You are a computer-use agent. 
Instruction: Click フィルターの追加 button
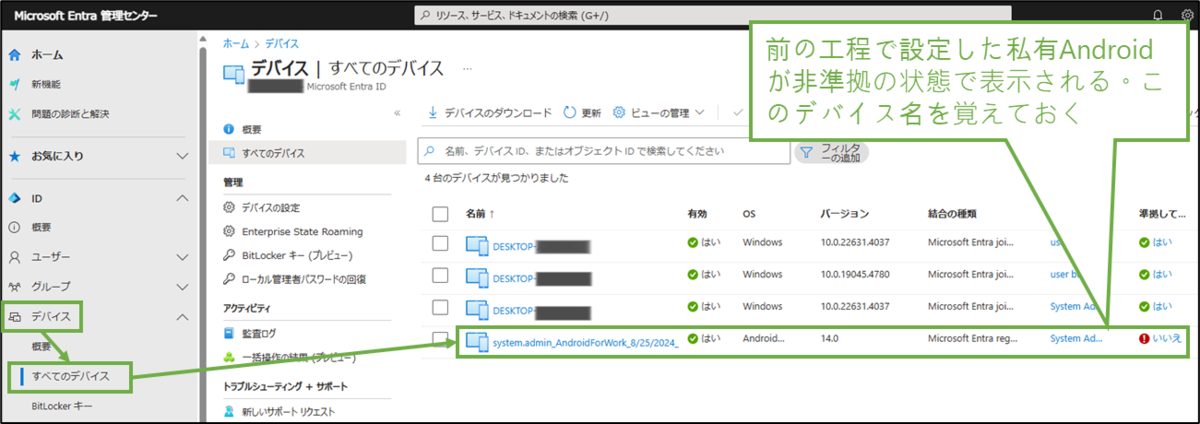[831, 152]
